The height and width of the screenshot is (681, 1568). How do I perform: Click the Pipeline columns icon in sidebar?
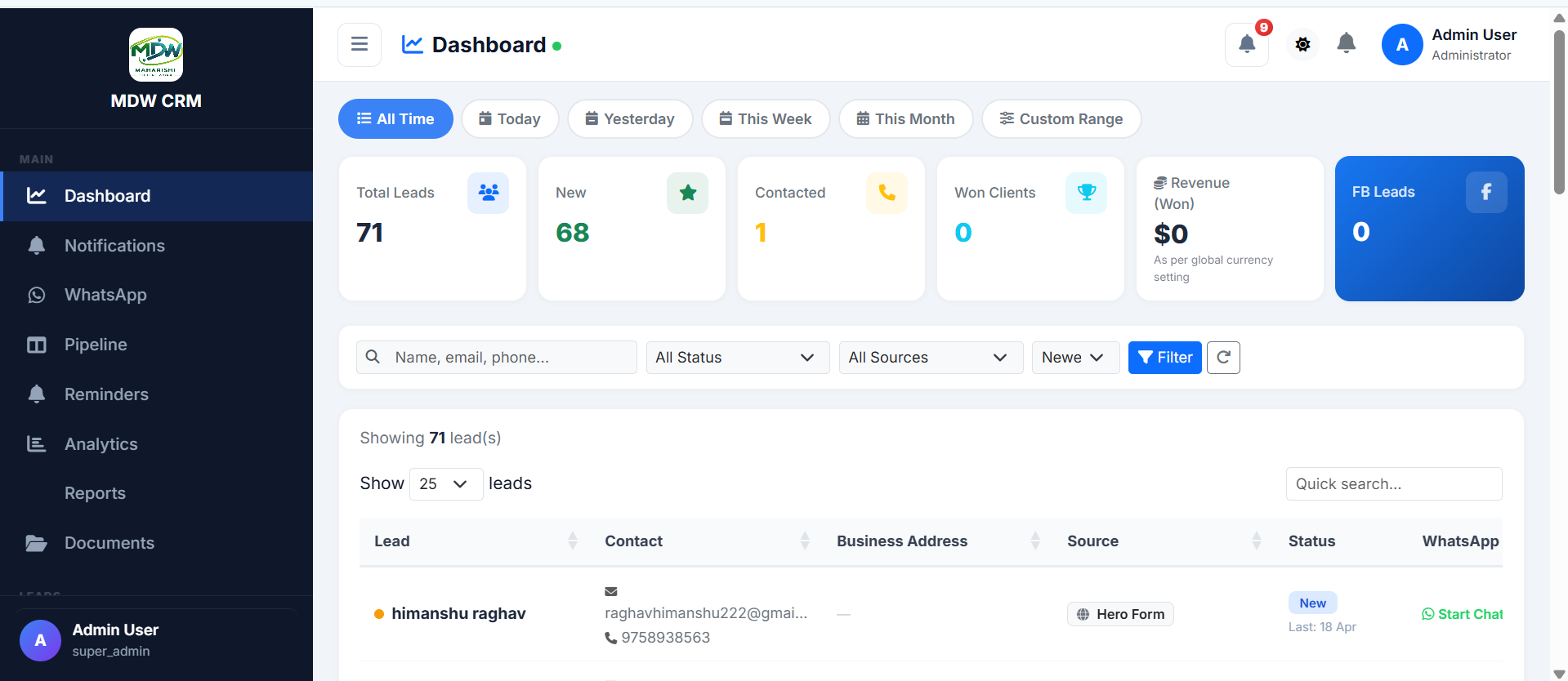37,345
